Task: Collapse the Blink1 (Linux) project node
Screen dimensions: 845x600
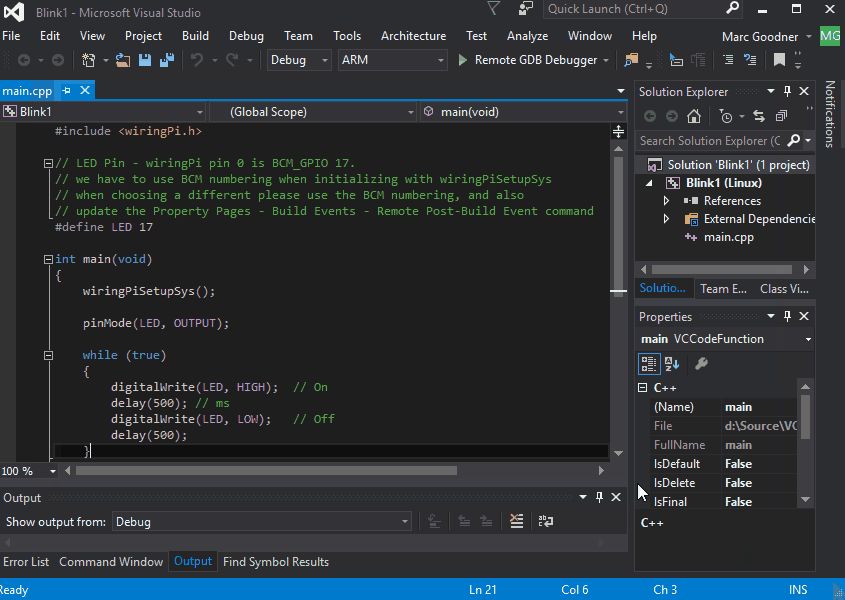Action: (x=649, y=183)
